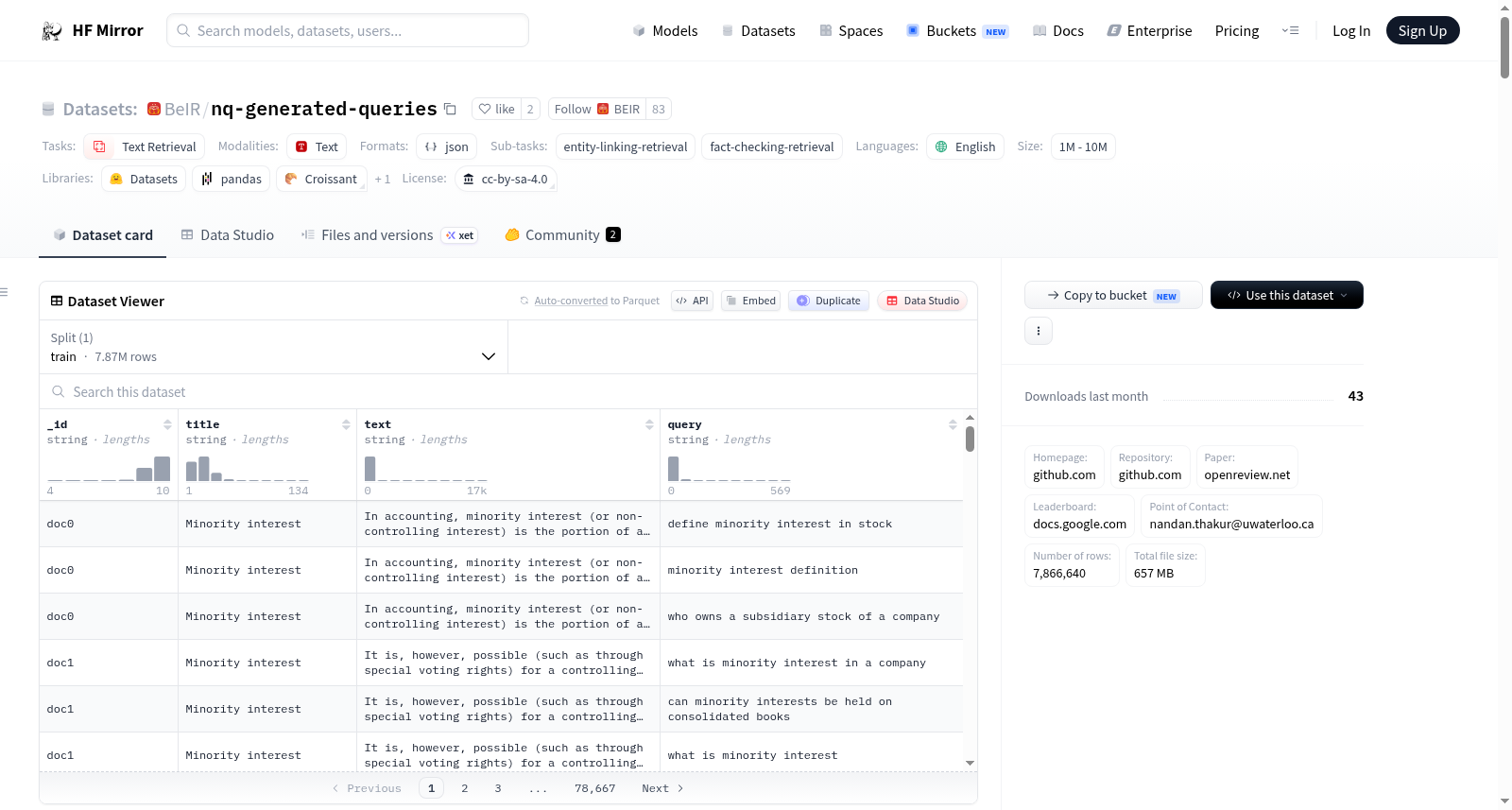The image size is (1512, 810).
Task: Expand the +1 more libraries
Action: pyautogui.click(x=382, y=180)
